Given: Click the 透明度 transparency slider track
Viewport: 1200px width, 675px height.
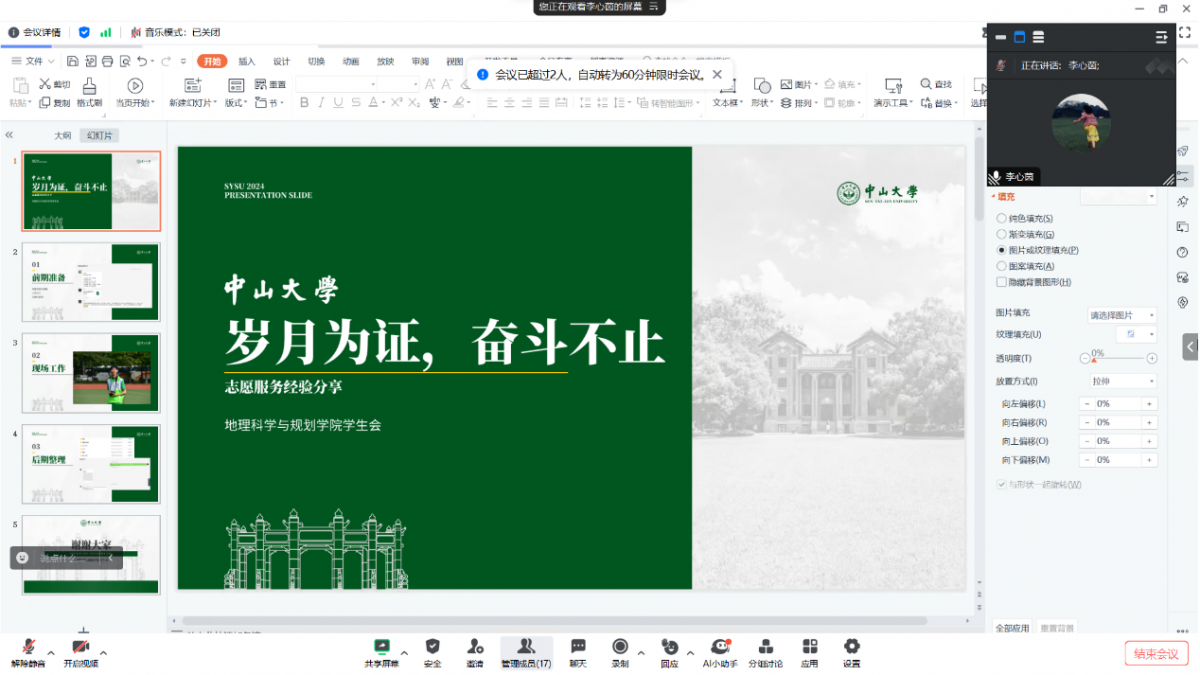Looking at the screenshot, I should [x=1118, y=358].
